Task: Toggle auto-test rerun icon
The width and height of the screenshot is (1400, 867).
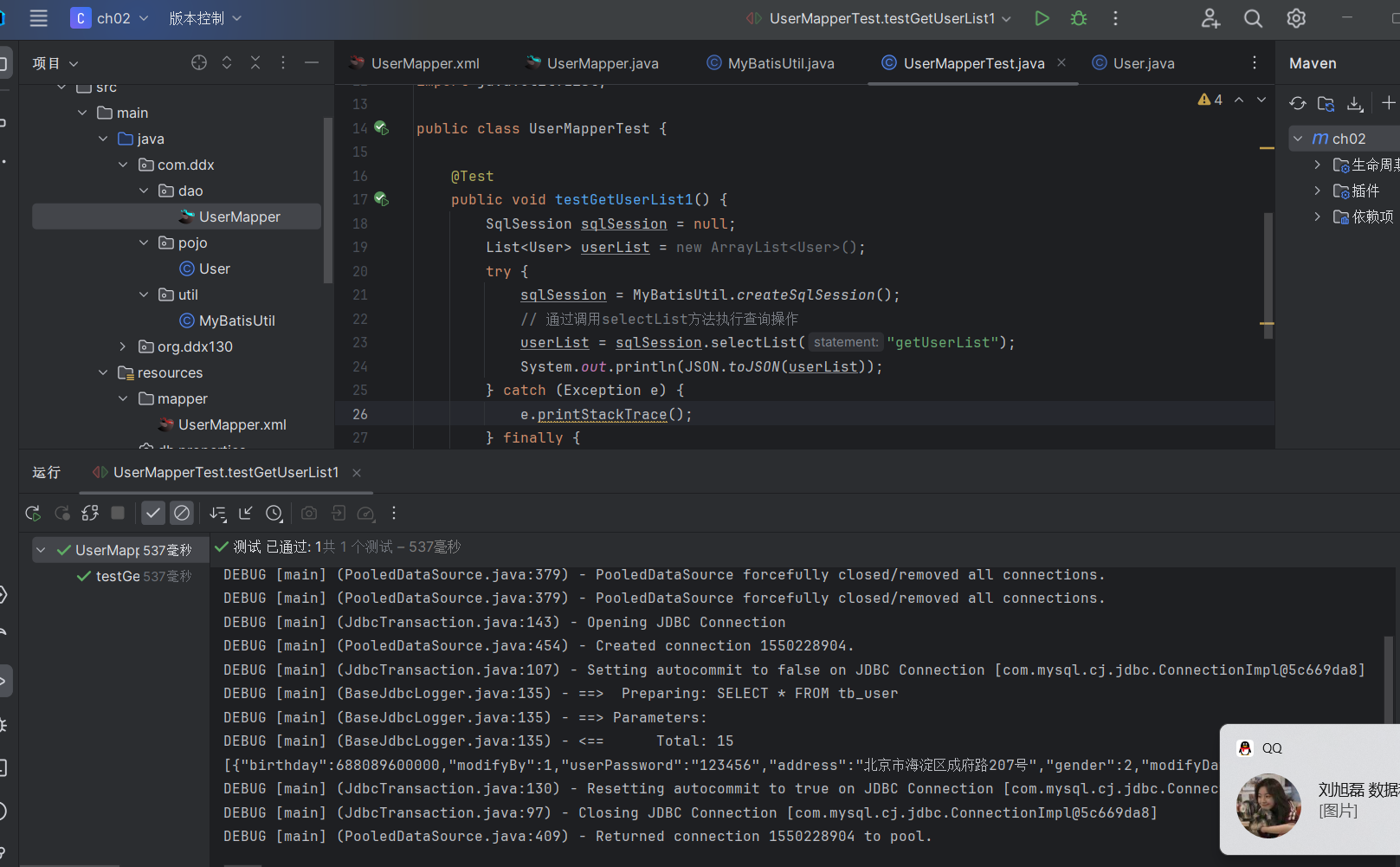Action: pos(90,513)
